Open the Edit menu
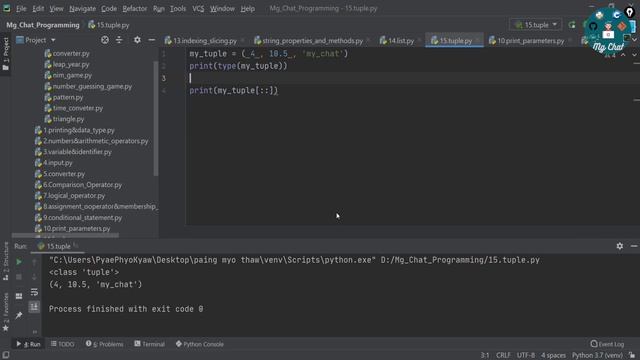The height and width of the screenshot is (360, 640). [38, 8]
